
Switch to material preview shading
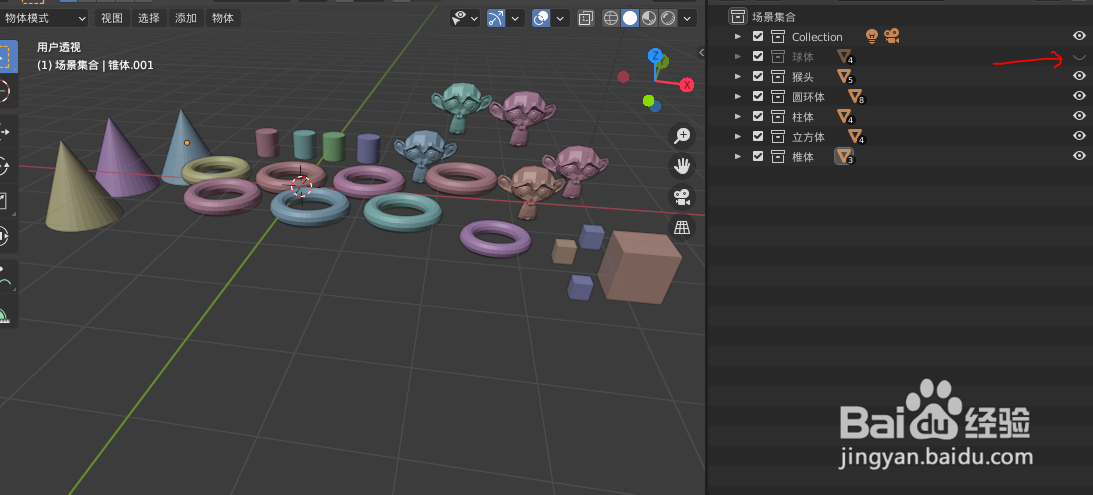coord(649,18)
